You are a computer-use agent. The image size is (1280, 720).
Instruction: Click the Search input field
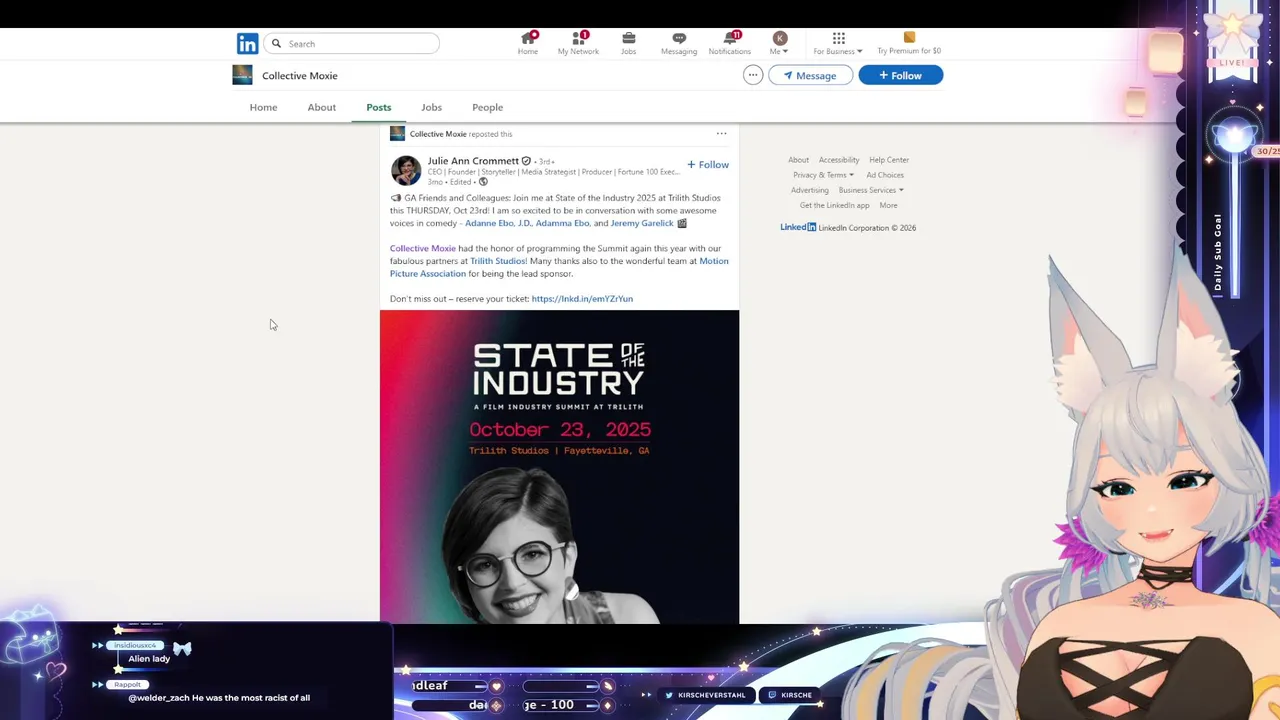[352, 44]
